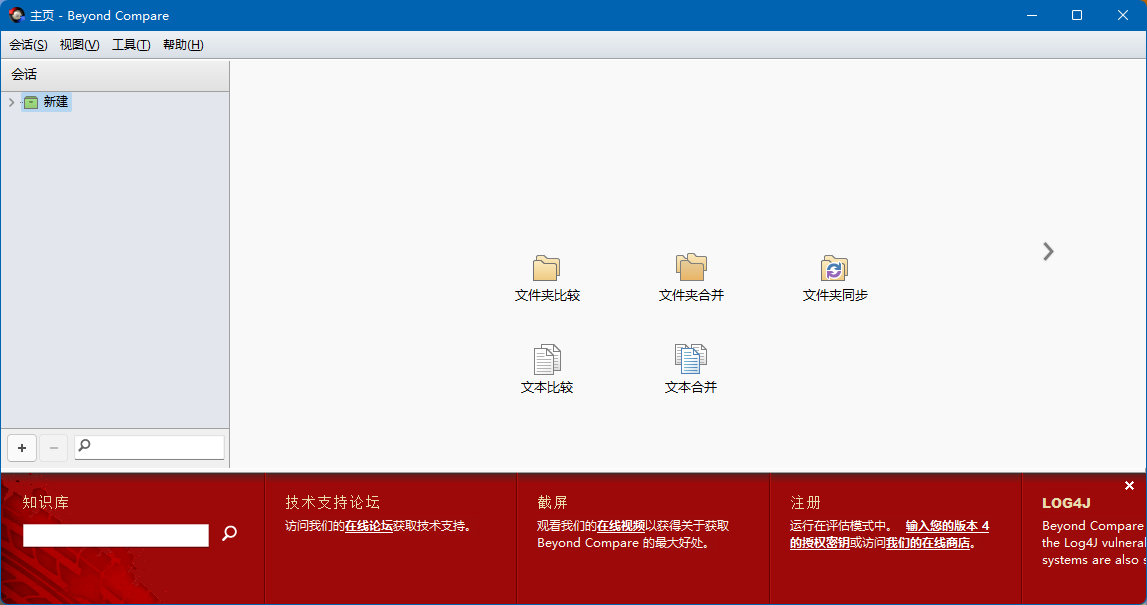1147x605 pixels.
Task: Click the 知识库 heading
Action: (45, 503)
